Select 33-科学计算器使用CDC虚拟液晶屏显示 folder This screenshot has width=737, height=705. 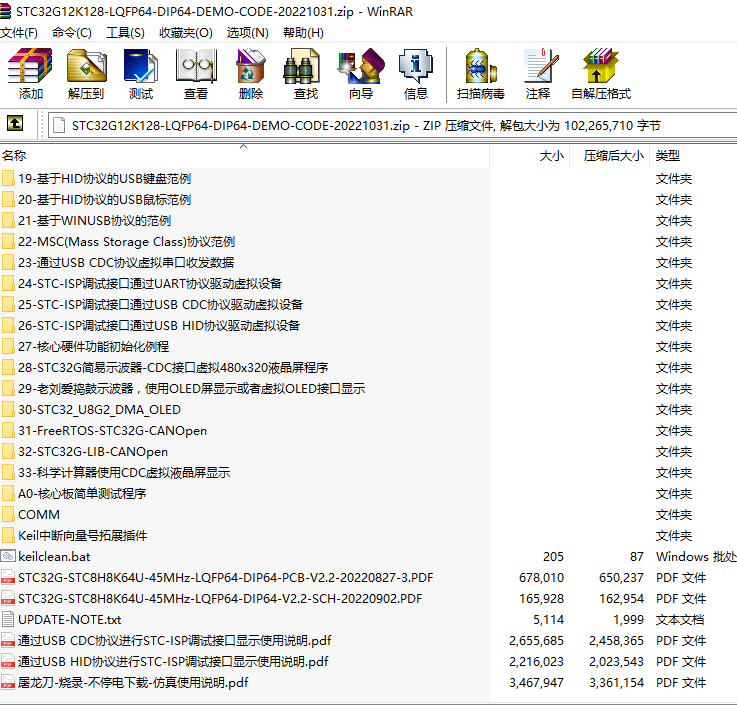[124, 473]
